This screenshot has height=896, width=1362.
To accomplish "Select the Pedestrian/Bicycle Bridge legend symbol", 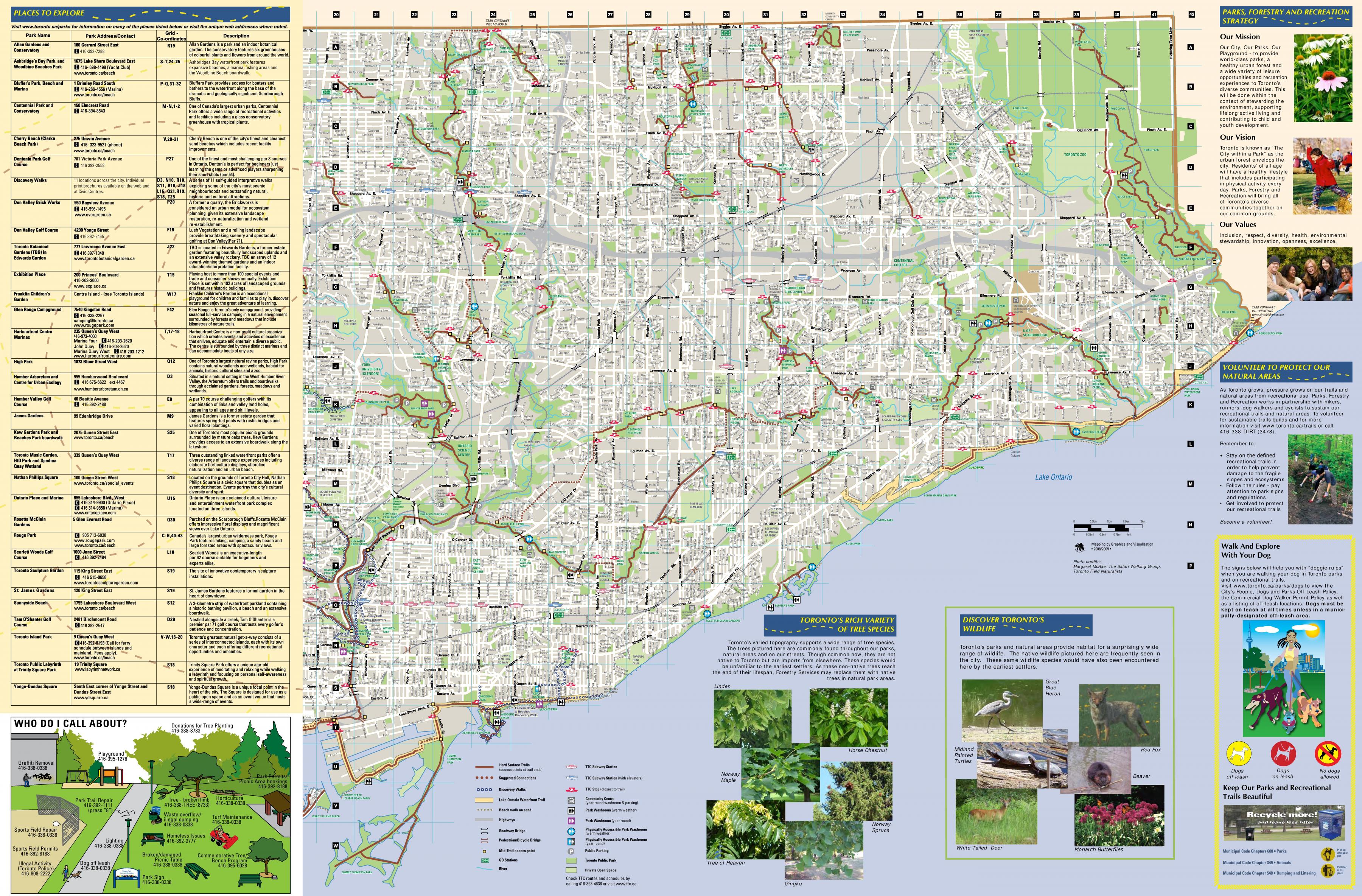I will tap(484, 840).
